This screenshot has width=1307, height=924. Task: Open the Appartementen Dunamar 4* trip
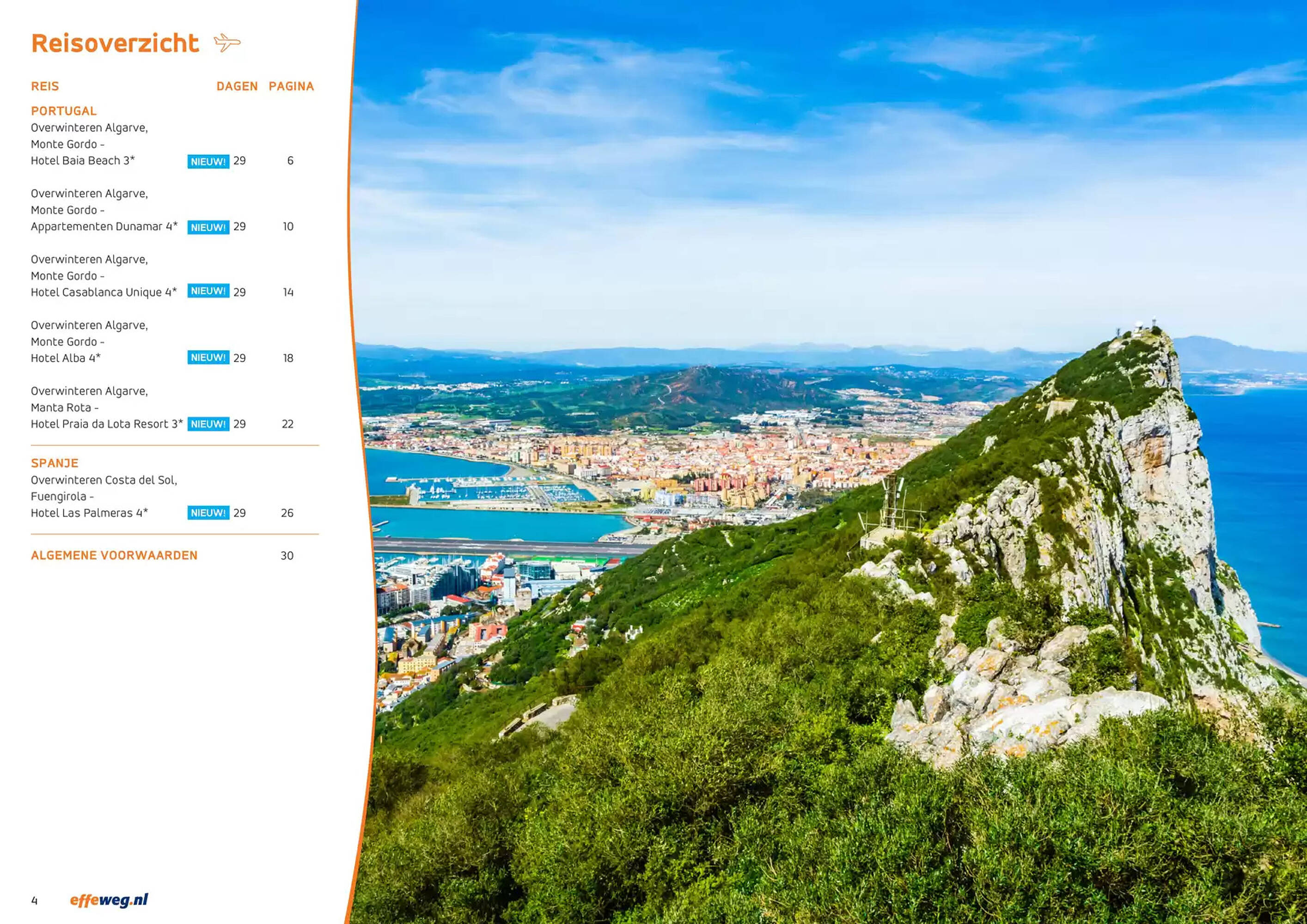pyautogui.click(x=104, y=226)
